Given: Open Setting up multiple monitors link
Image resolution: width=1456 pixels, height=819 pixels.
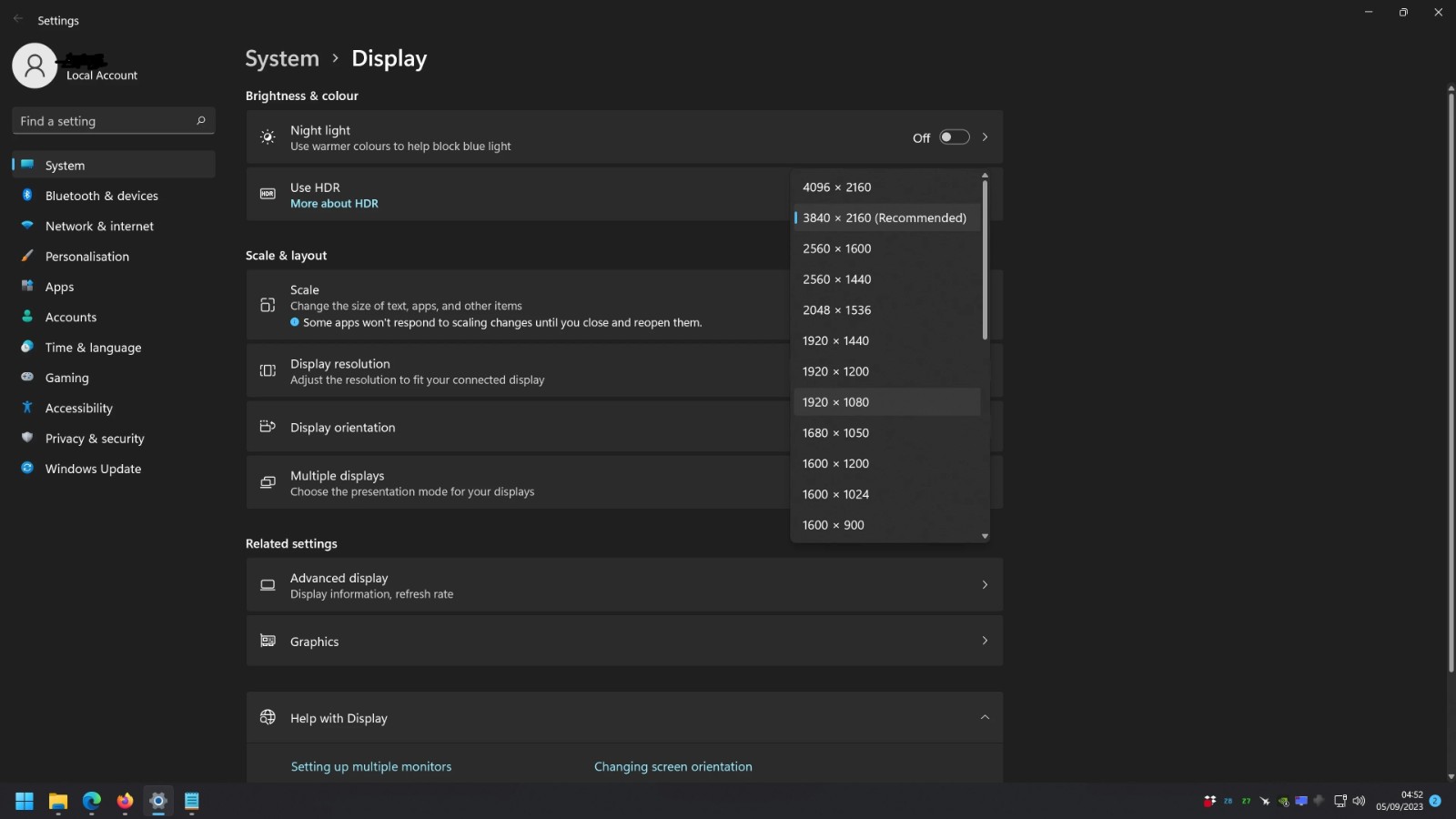Looking at the screenshot, I should coord(370,766).
